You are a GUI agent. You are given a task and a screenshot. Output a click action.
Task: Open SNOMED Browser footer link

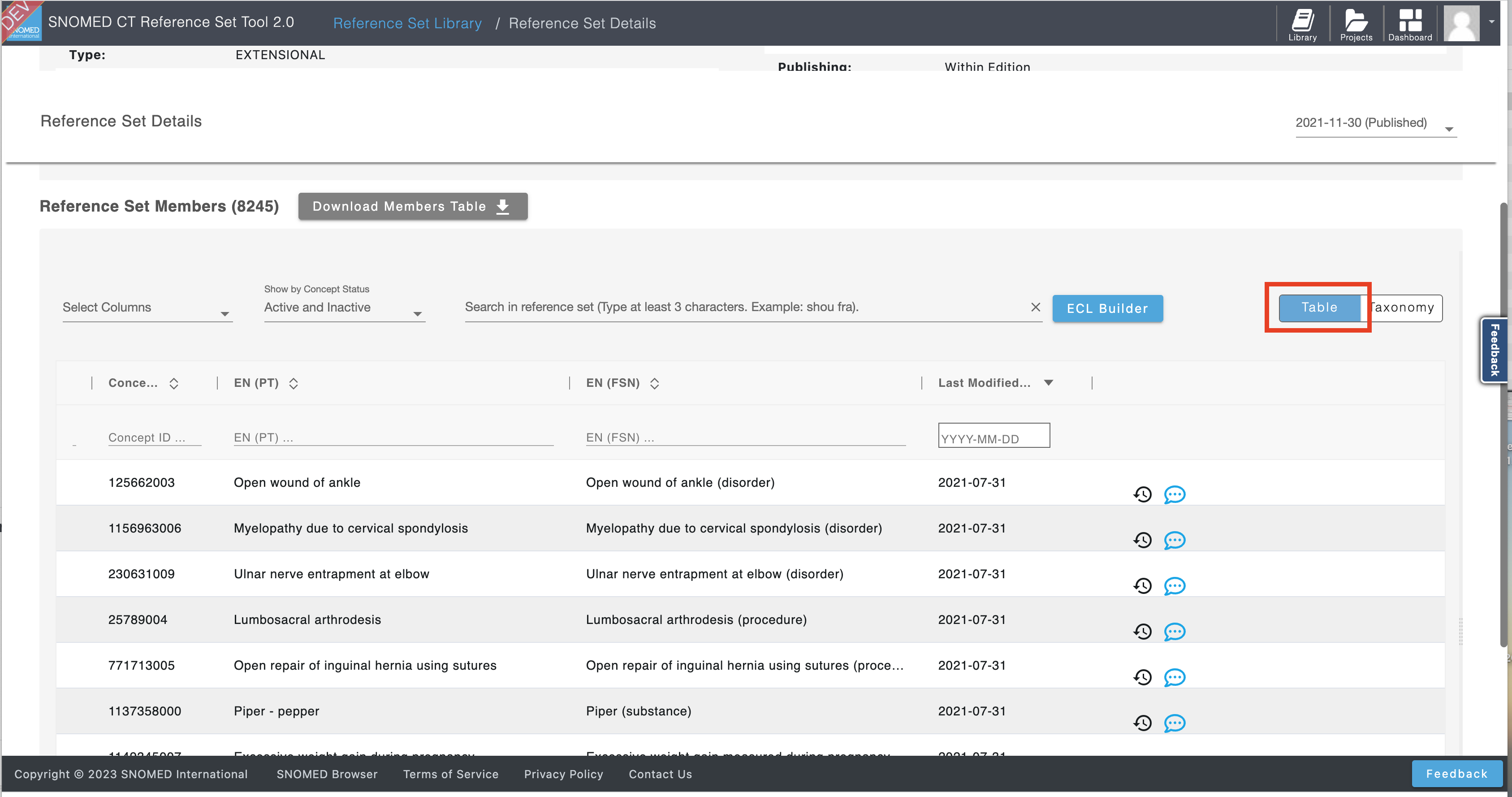coord(327,775)
